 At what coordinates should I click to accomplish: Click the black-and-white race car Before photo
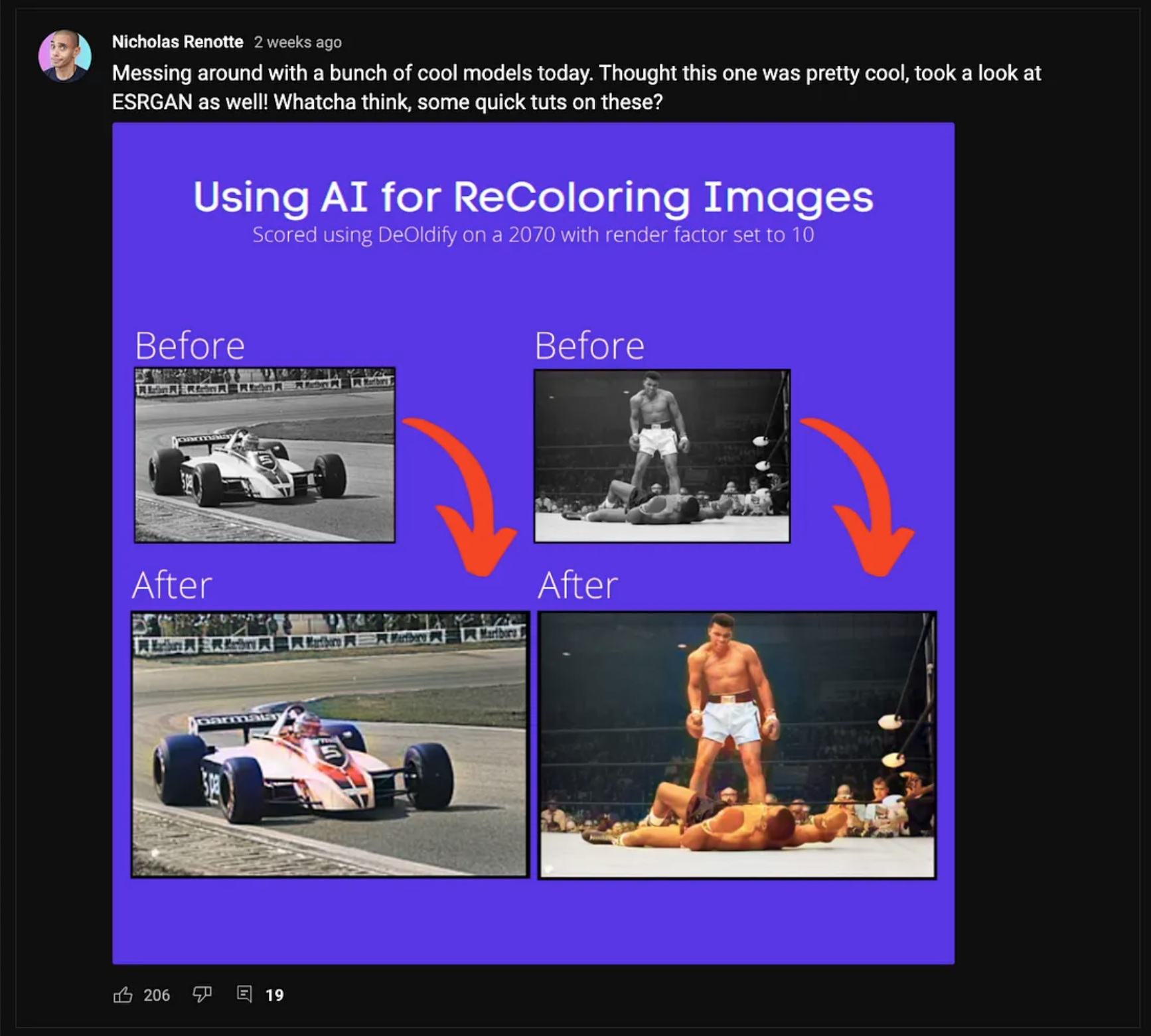[264, 455]
